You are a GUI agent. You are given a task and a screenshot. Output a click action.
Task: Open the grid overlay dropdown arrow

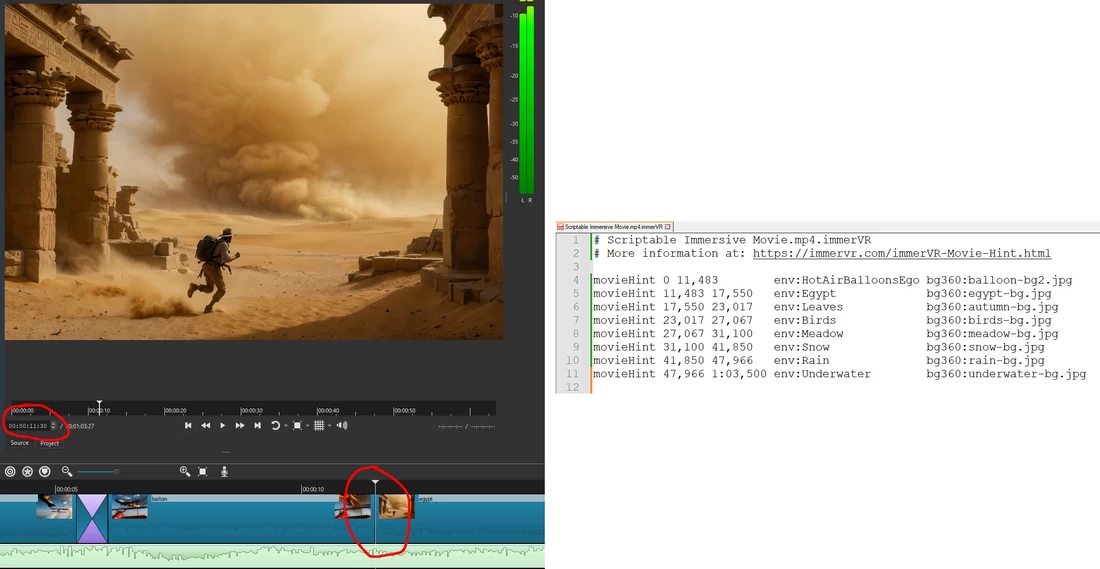tap(330, 426)
